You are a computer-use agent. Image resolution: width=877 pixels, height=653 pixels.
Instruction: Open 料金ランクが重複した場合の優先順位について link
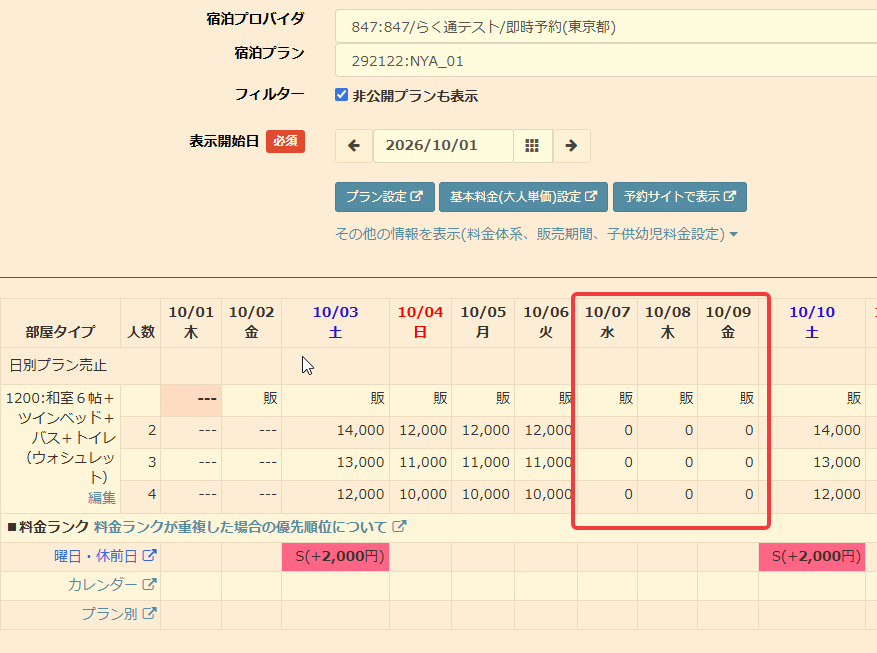[x=250, y=527]
